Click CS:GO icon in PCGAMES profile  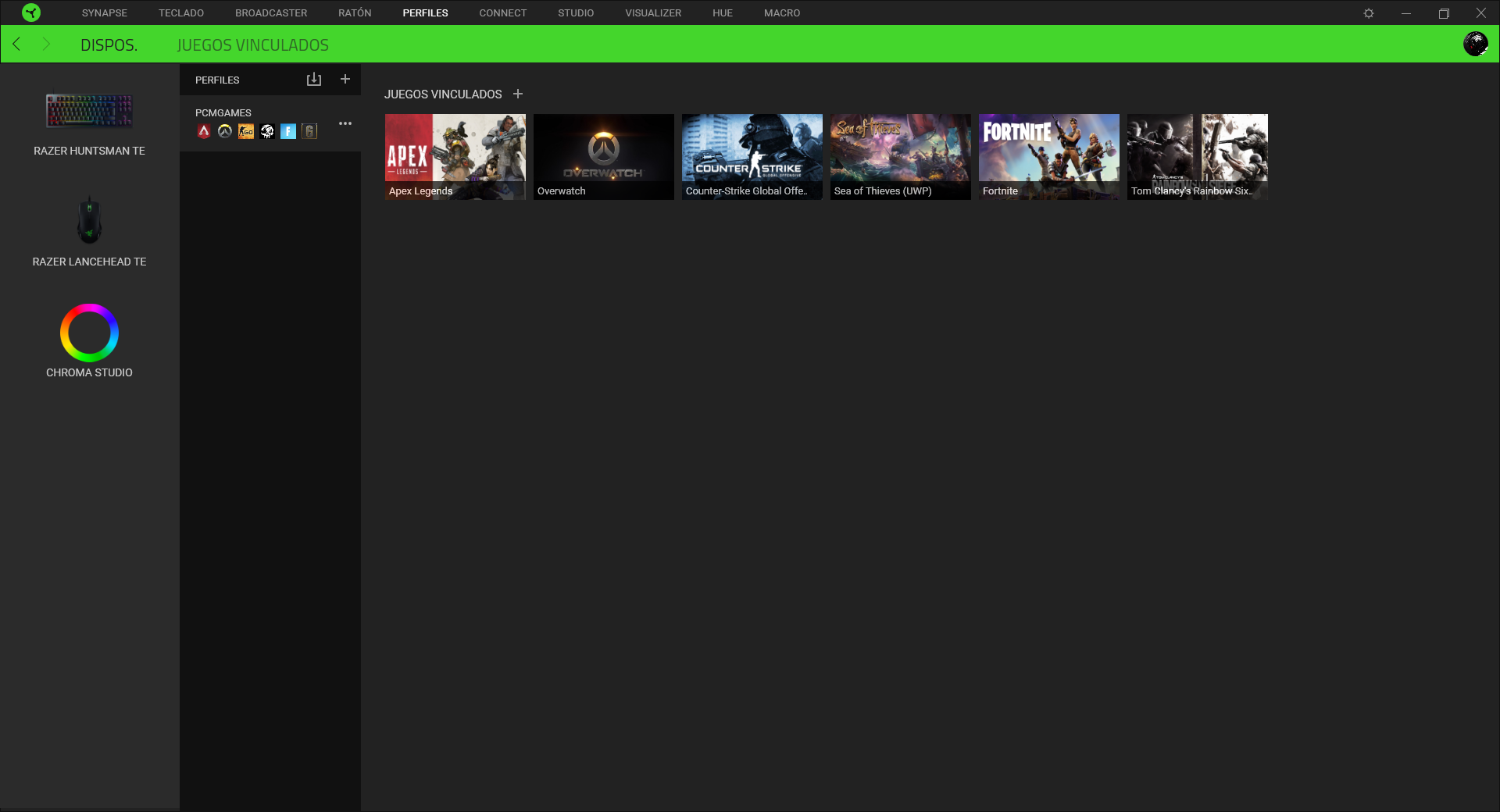coord(246,131)
